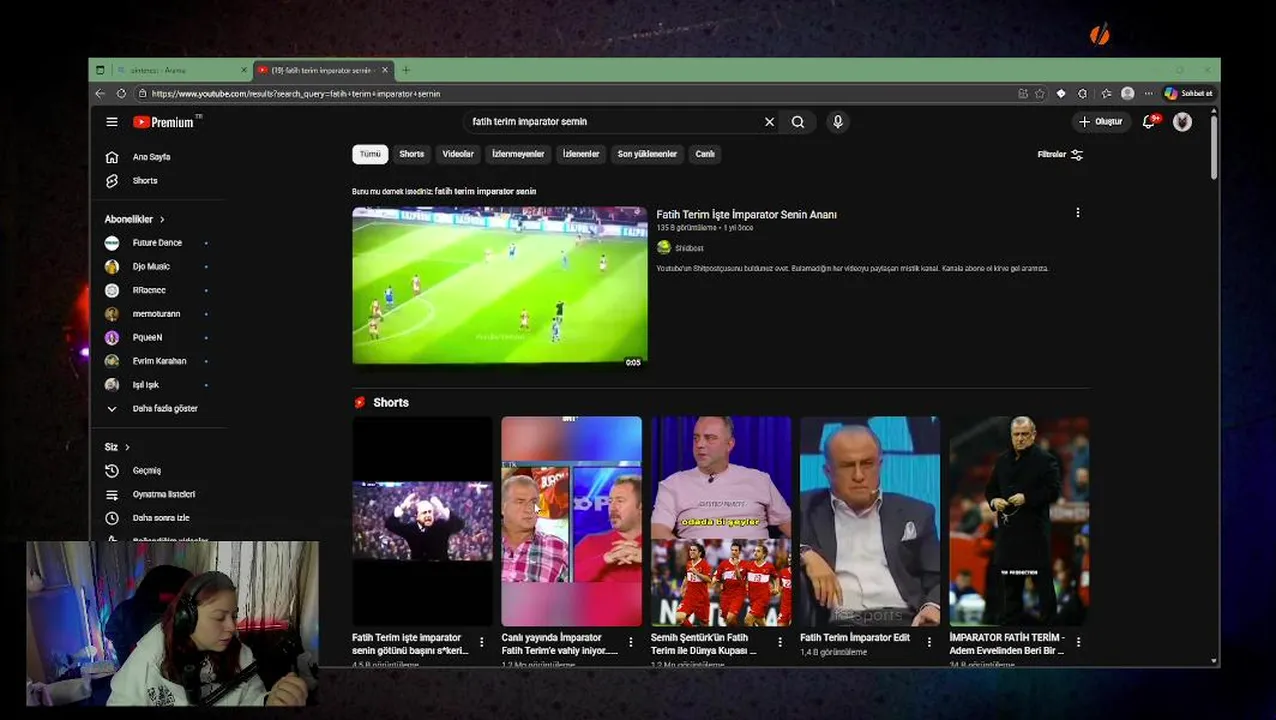
Task: Open Shorts in the sidebar
Action: coord(145,181)
